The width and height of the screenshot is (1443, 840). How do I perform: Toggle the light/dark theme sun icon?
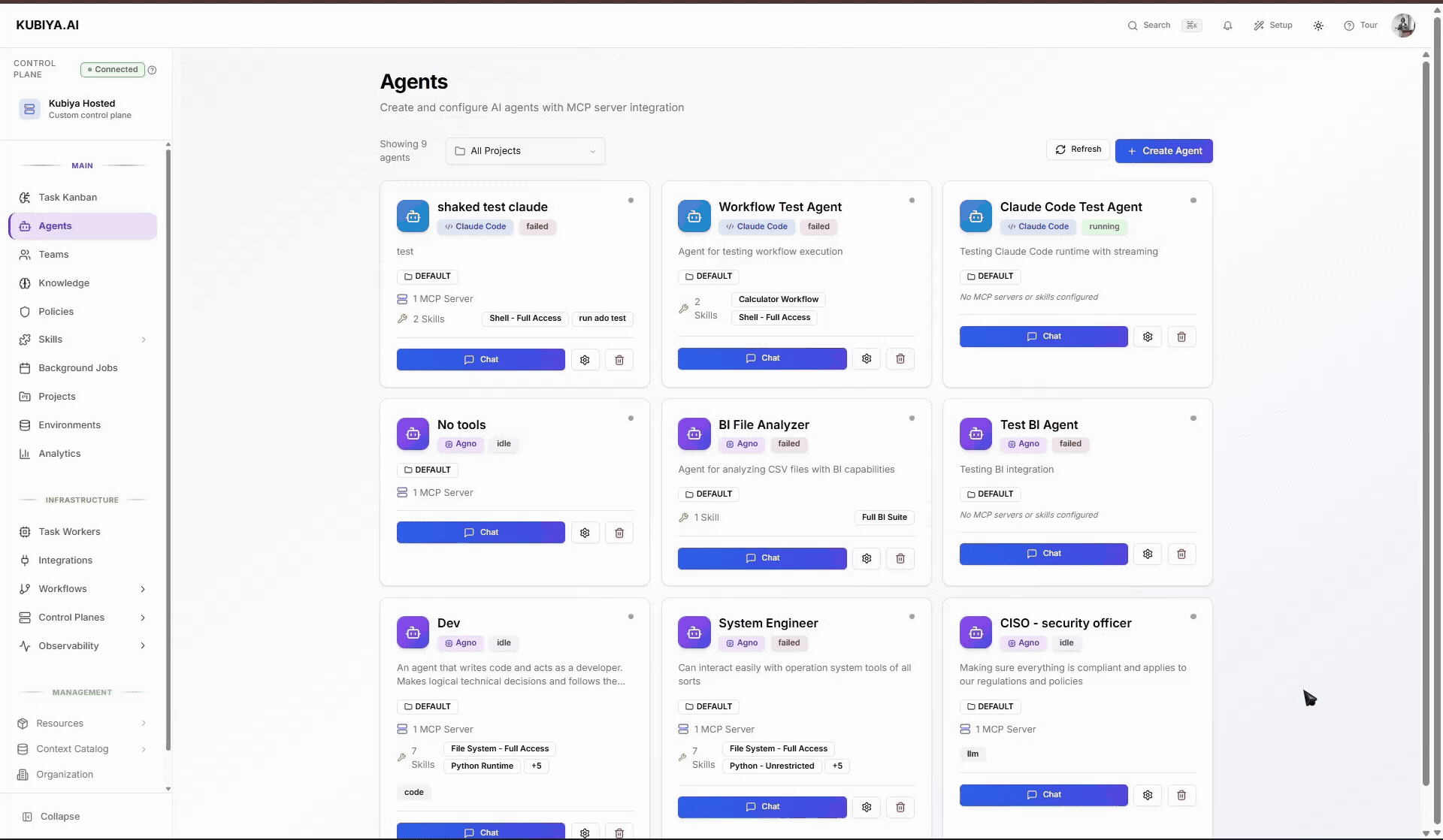click(1317, 25)
